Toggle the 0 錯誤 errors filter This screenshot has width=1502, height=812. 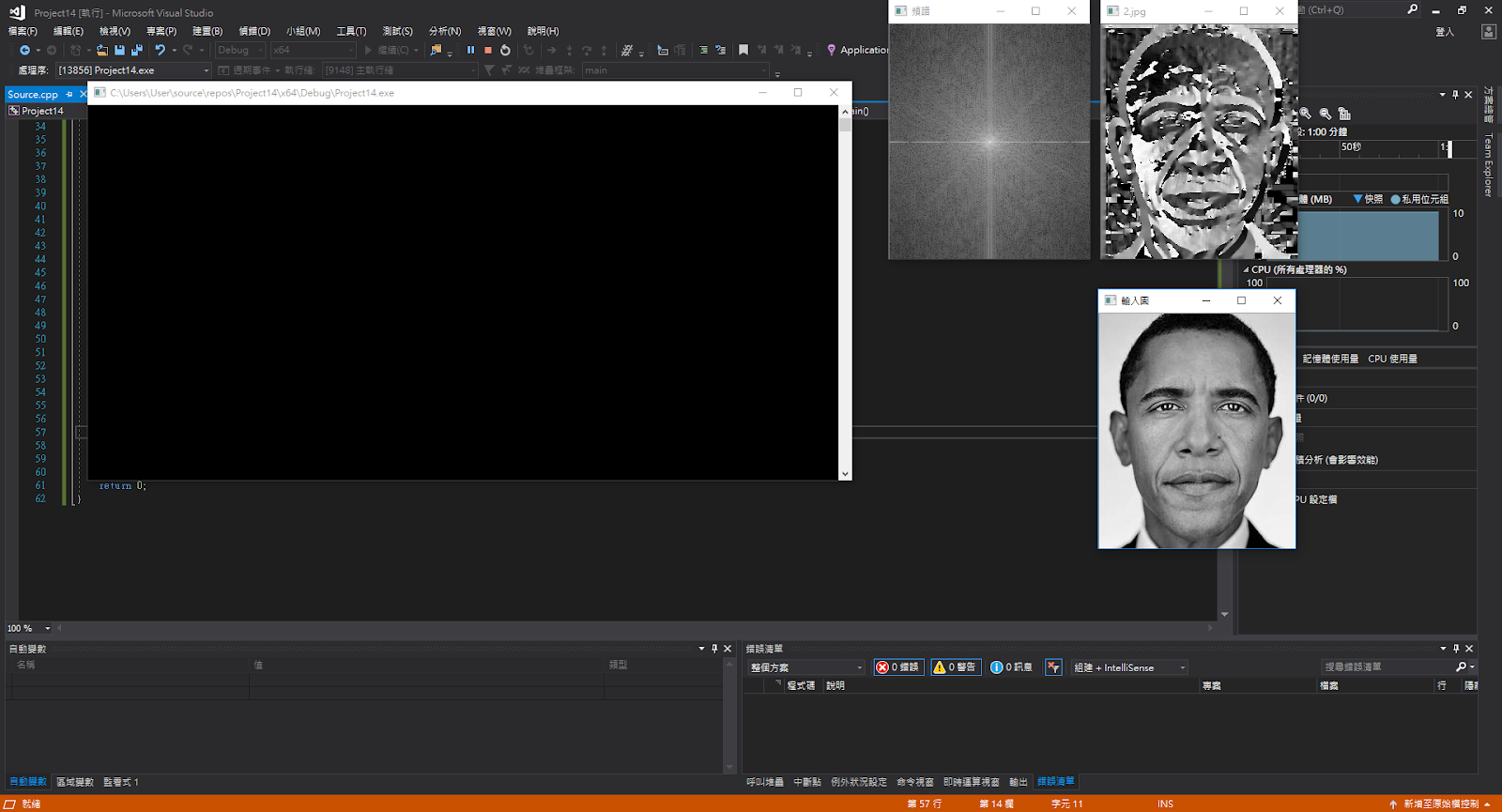[898, 667]
